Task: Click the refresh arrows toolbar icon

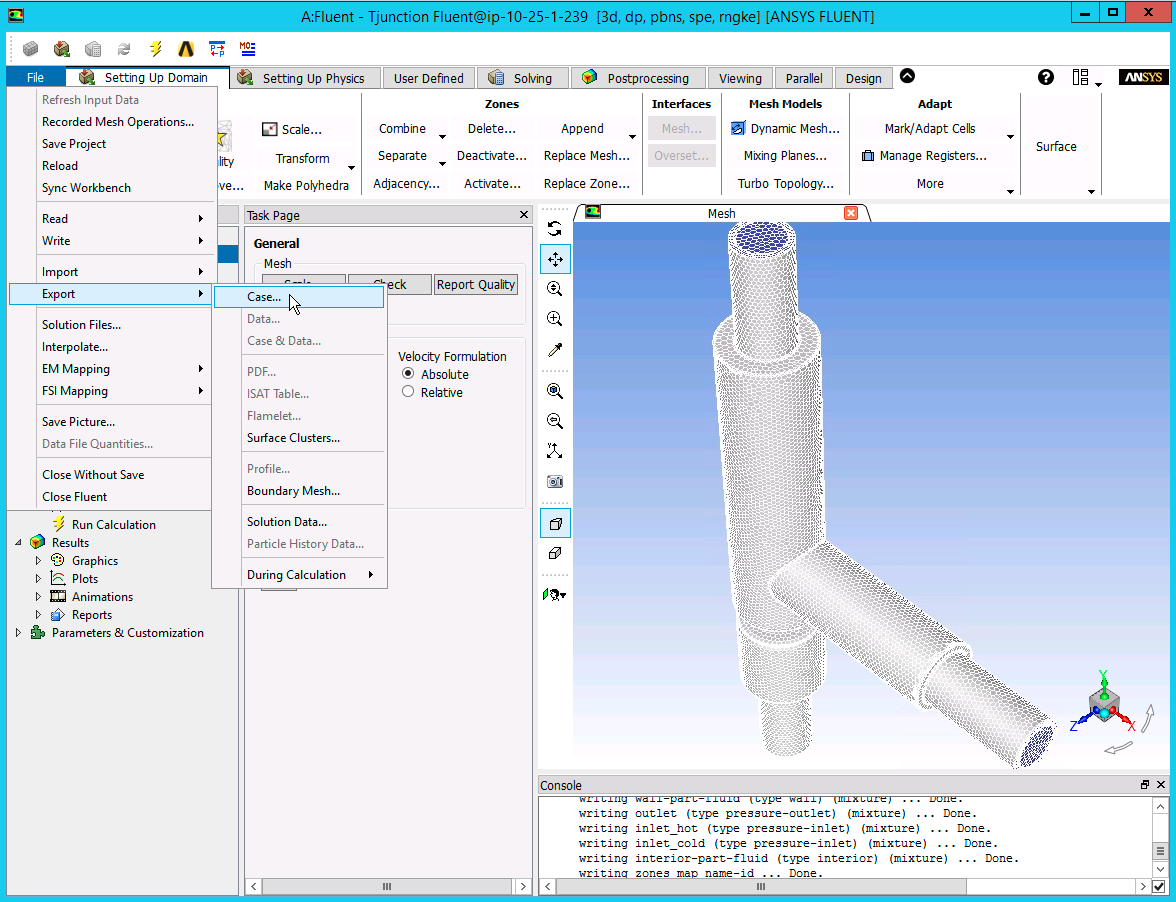Action: [x=124, y=49]
